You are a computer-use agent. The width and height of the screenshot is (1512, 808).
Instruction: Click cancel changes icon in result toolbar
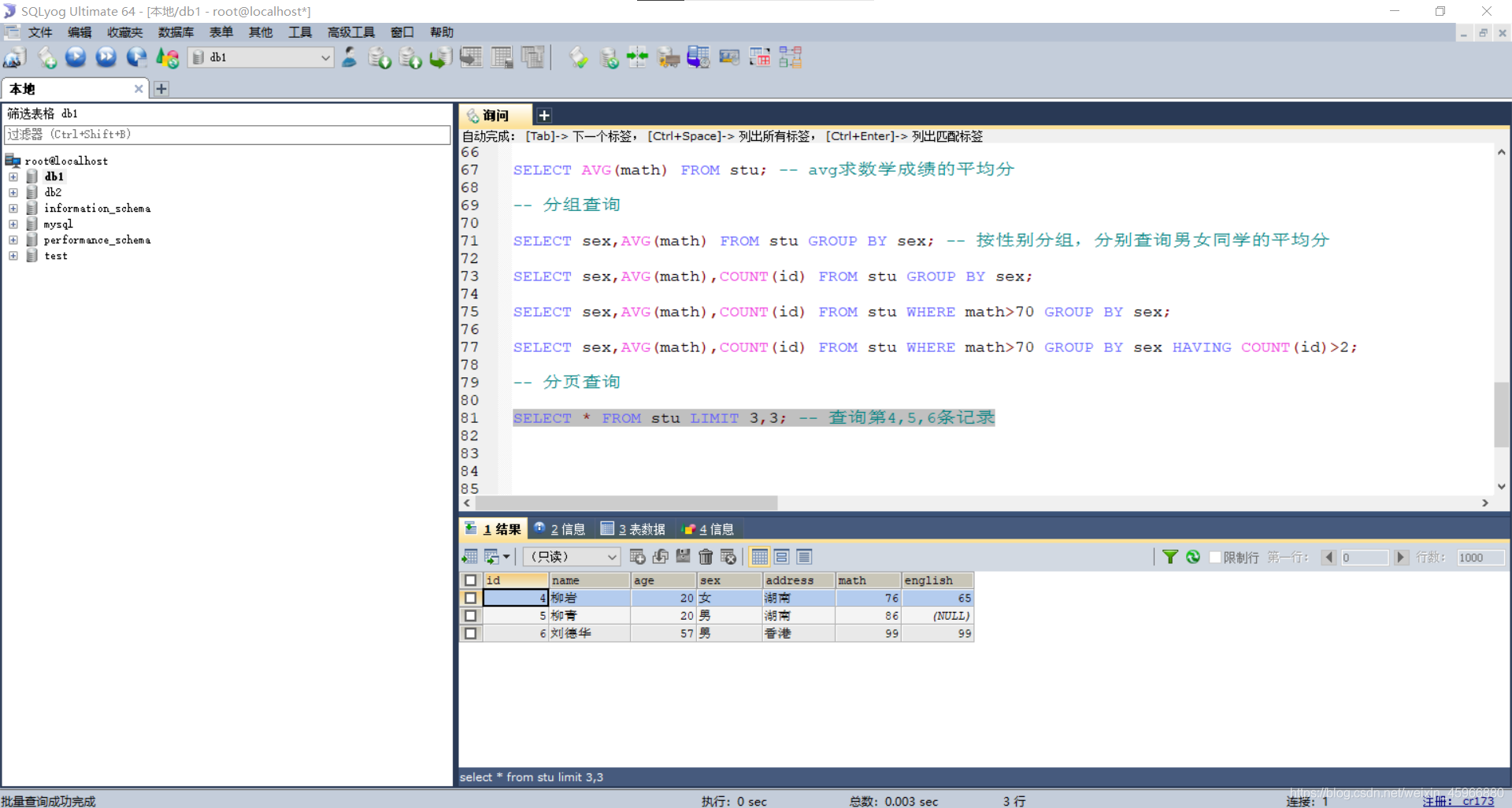coord(728,557)
